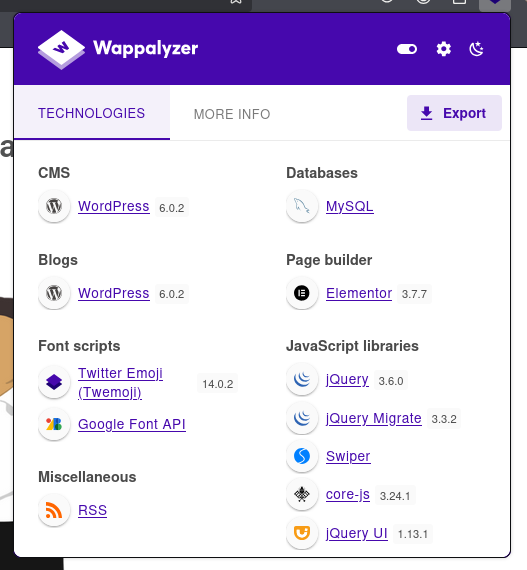Select the Technologies tab
This screenshot has width=527, height=570.
(x=92, y=113)
